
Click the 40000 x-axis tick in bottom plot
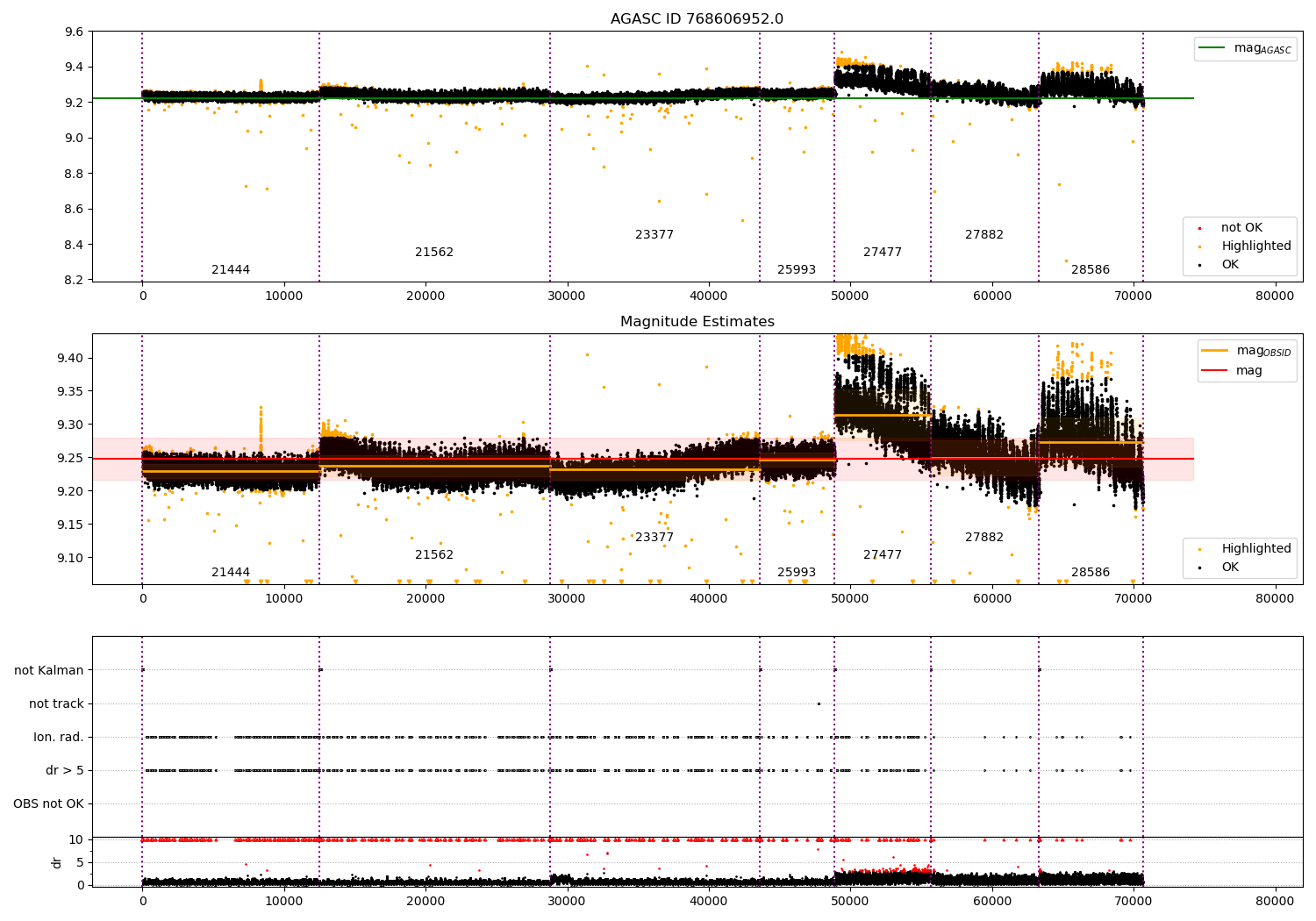709,902
